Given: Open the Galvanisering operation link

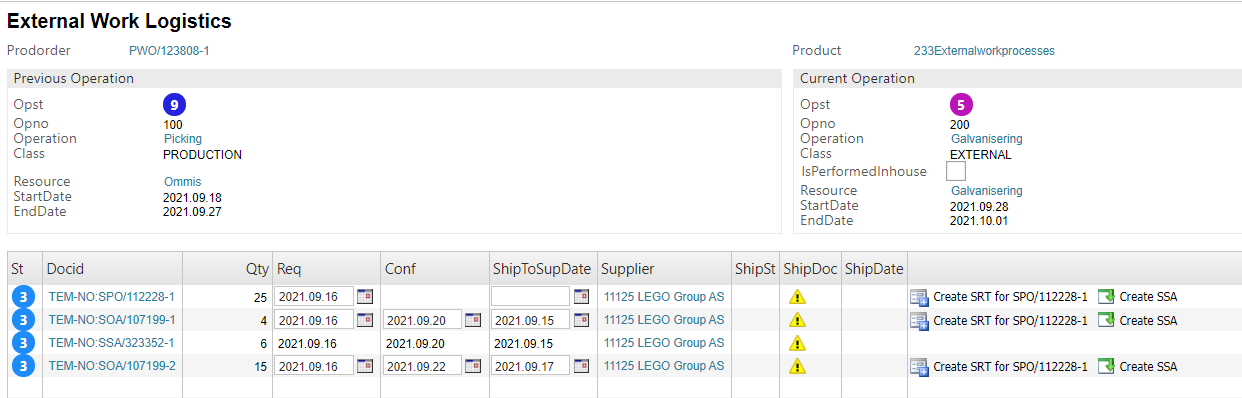Looking at the screenshot, I should [x=986, y=139].
